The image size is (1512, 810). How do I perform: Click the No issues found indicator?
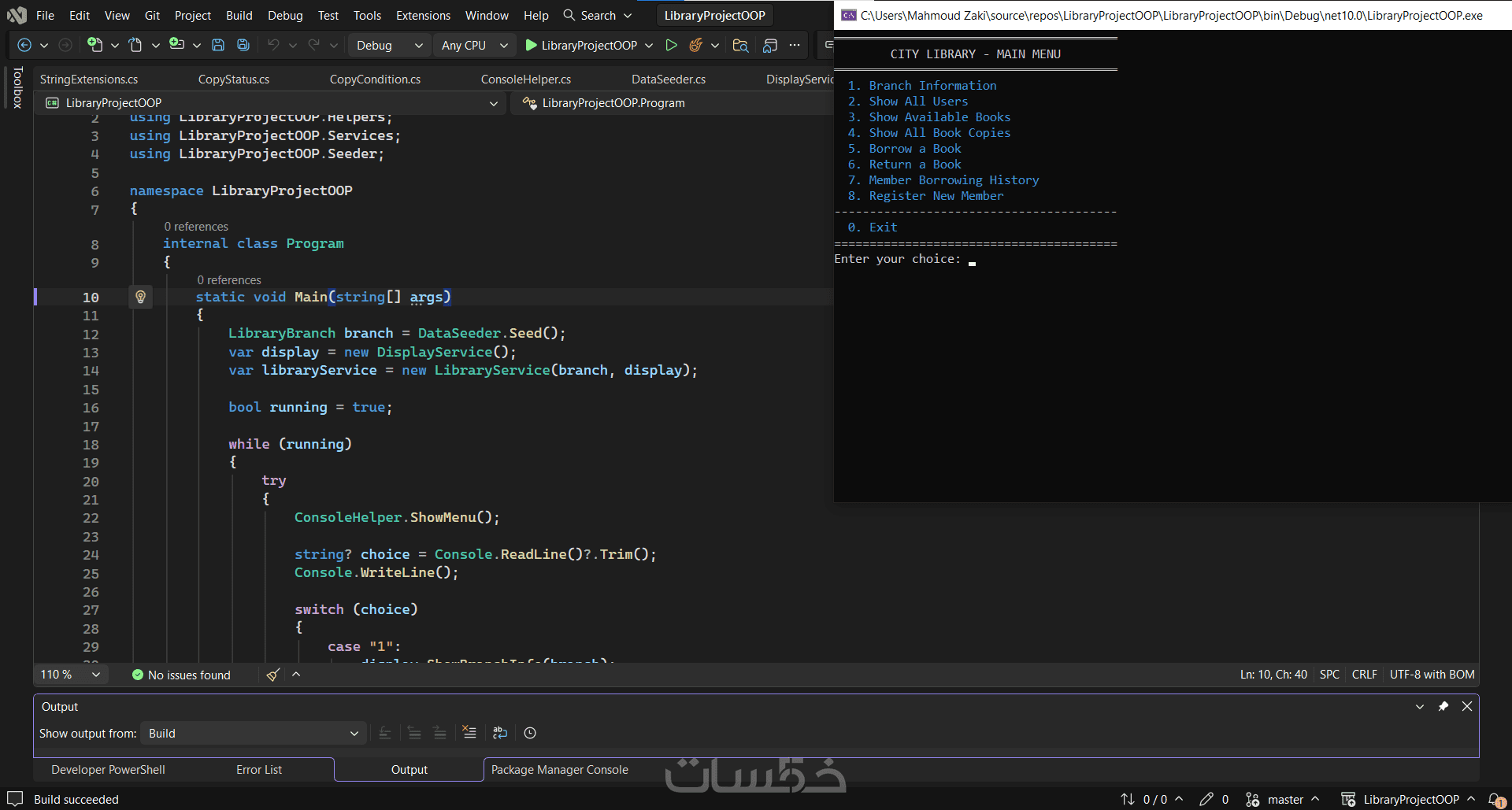(181, 675)
